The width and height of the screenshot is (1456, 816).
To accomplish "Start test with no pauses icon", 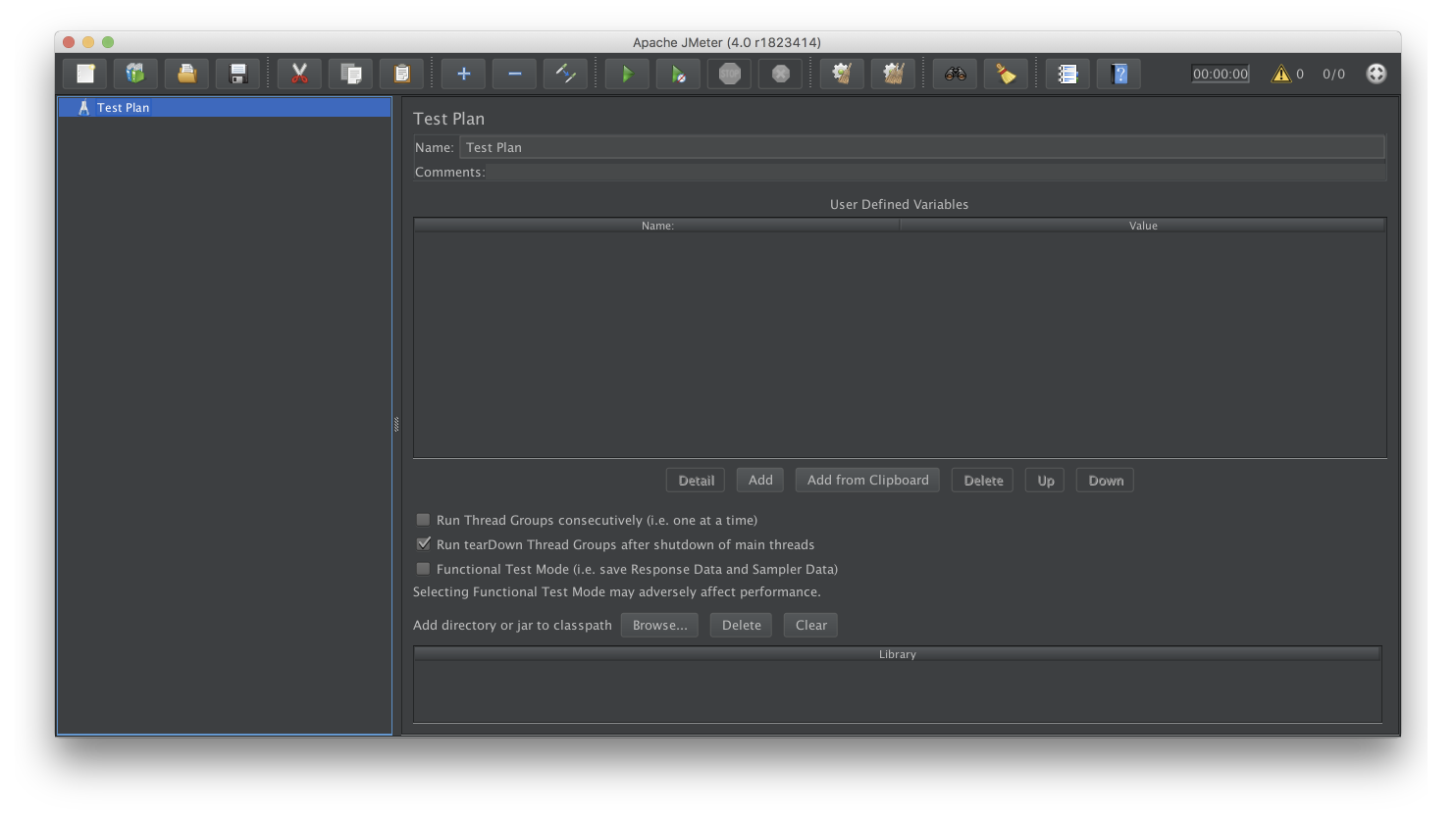I will [x=678, y=74].
